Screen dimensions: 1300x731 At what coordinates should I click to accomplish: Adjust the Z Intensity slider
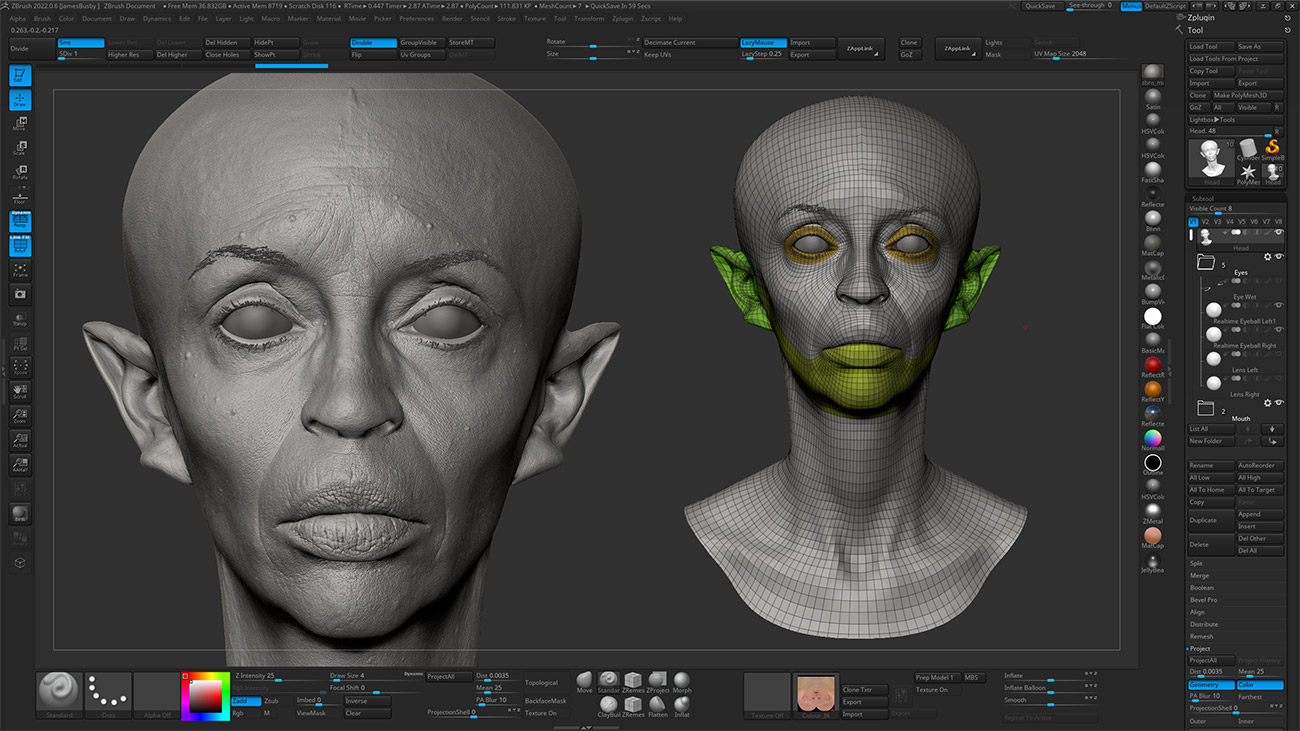[280, 677]
